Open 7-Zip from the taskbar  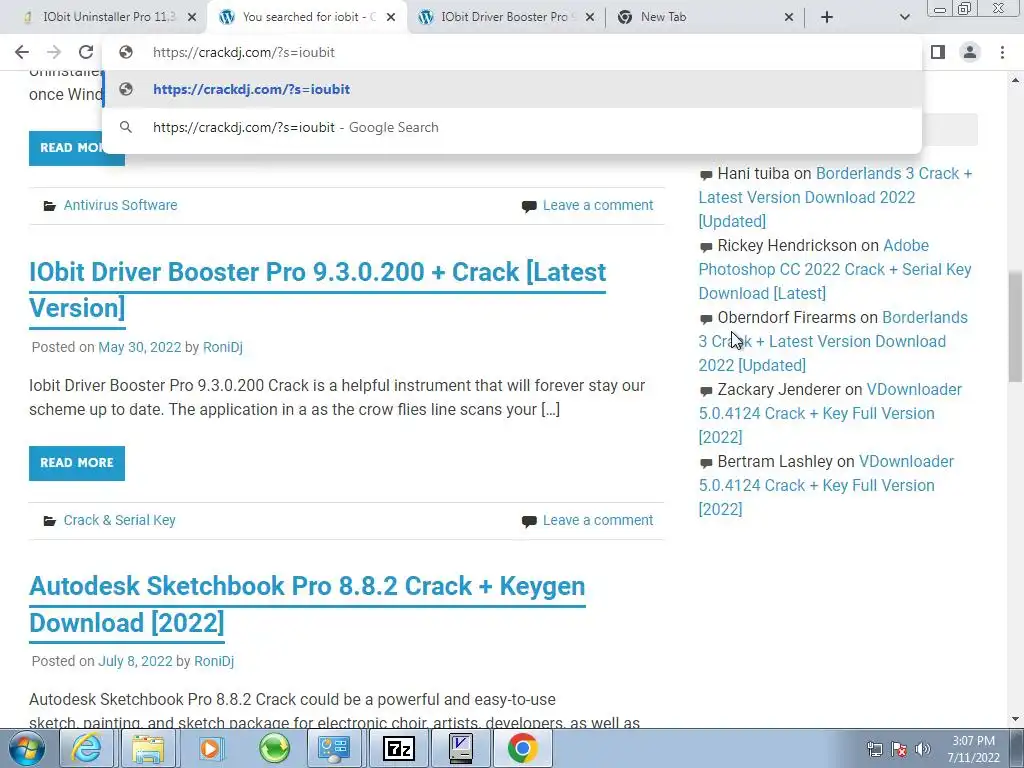(399, 748)
